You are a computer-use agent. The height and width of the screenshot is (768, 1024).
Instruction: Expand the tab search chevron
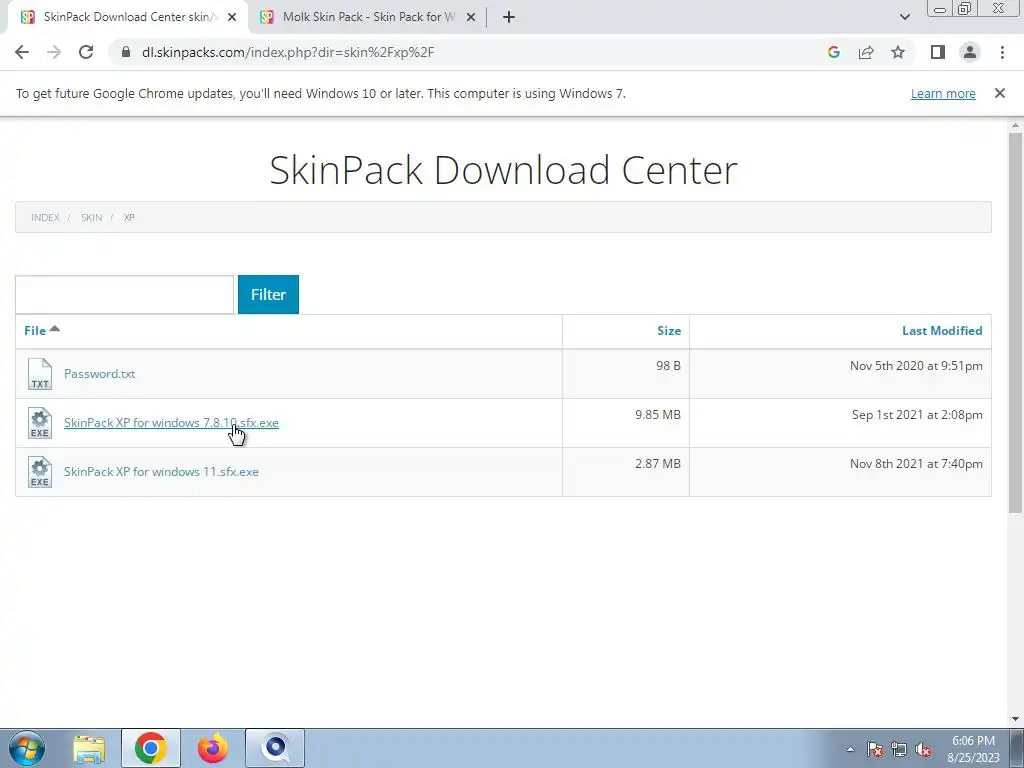(x=904, y=17)
